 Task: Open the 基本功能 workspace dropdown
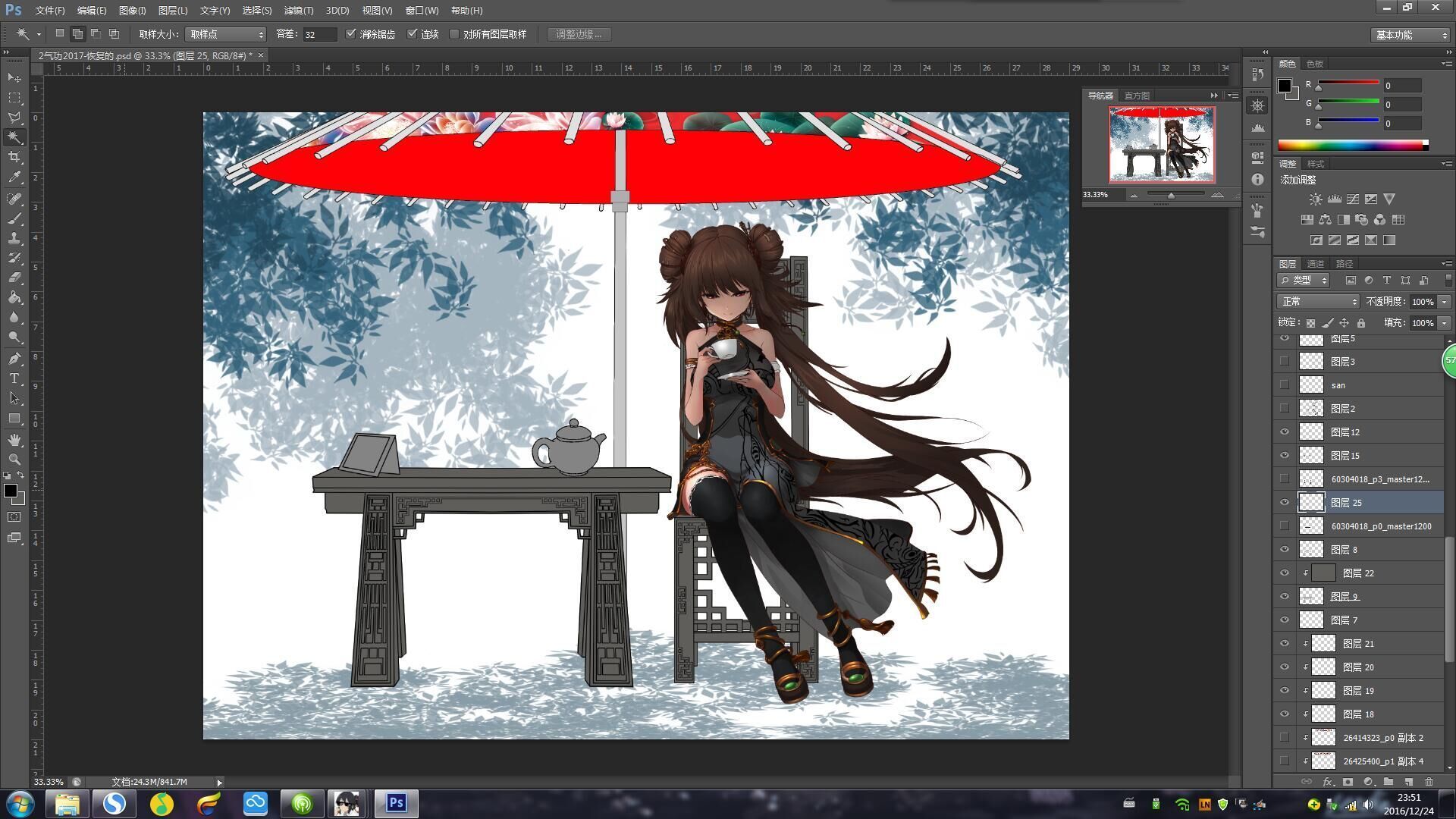1410,35
